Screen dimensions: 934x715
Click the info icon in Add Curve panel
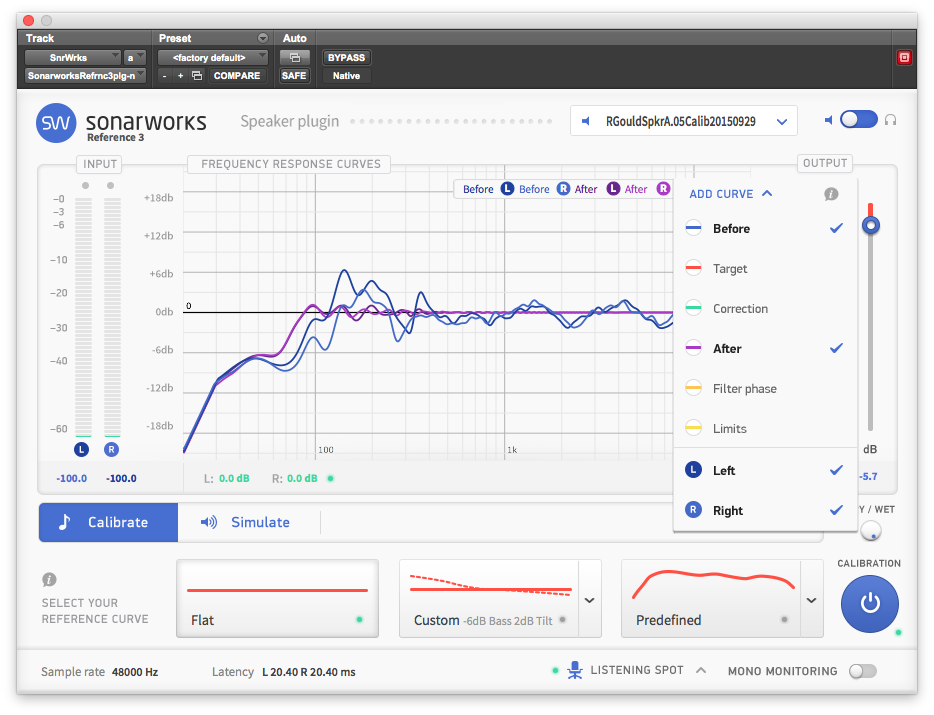tap(830, 194)
